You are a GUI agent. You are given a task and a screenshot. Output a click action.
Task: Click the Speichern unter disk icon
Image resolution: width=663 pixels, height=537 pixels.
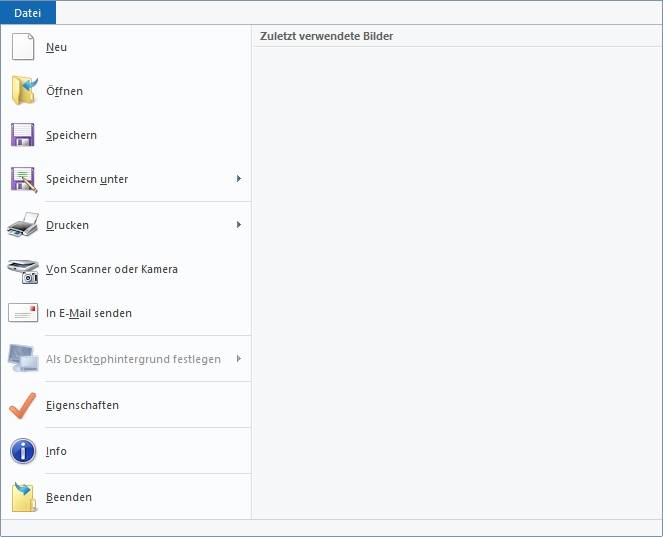pyautogui.click(x=24, y=179)
